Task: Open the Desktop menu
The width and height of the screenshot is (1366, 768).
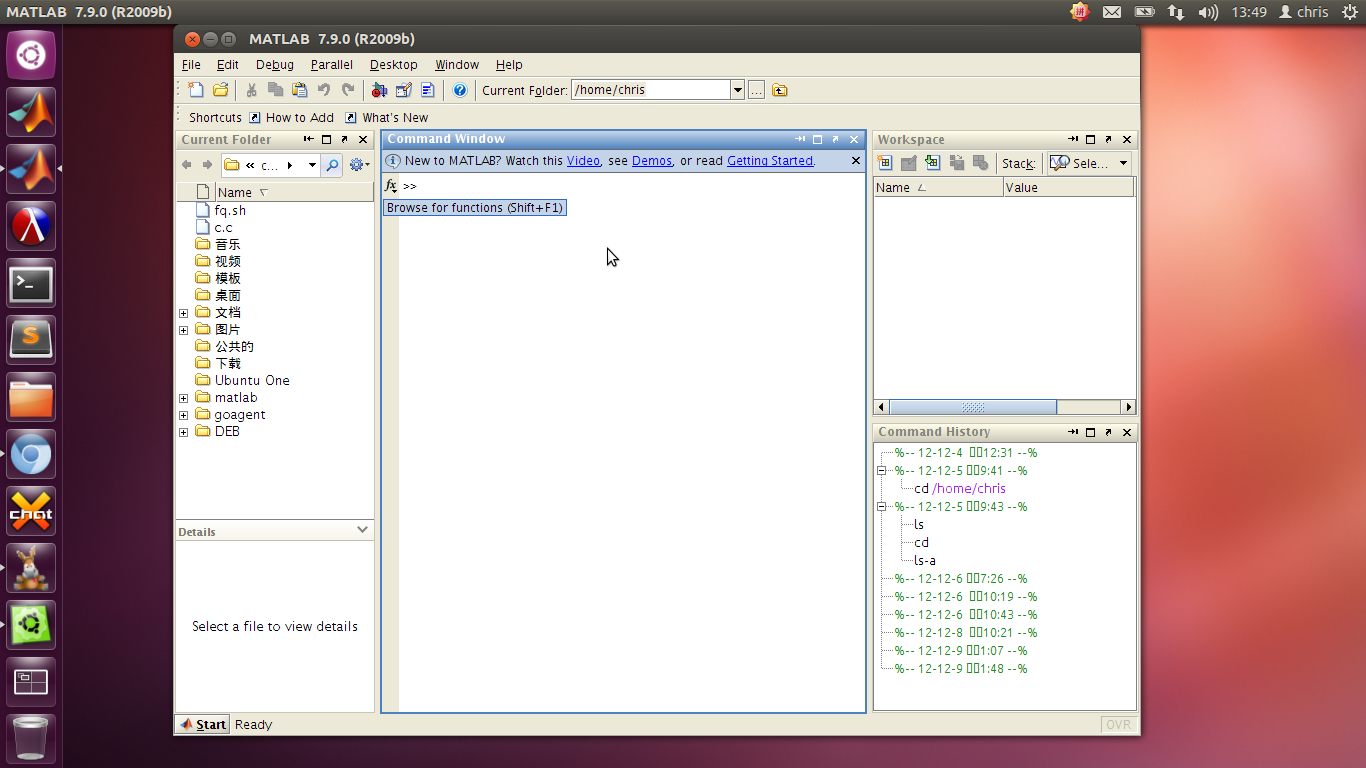Action: click(x=393, y=65)
